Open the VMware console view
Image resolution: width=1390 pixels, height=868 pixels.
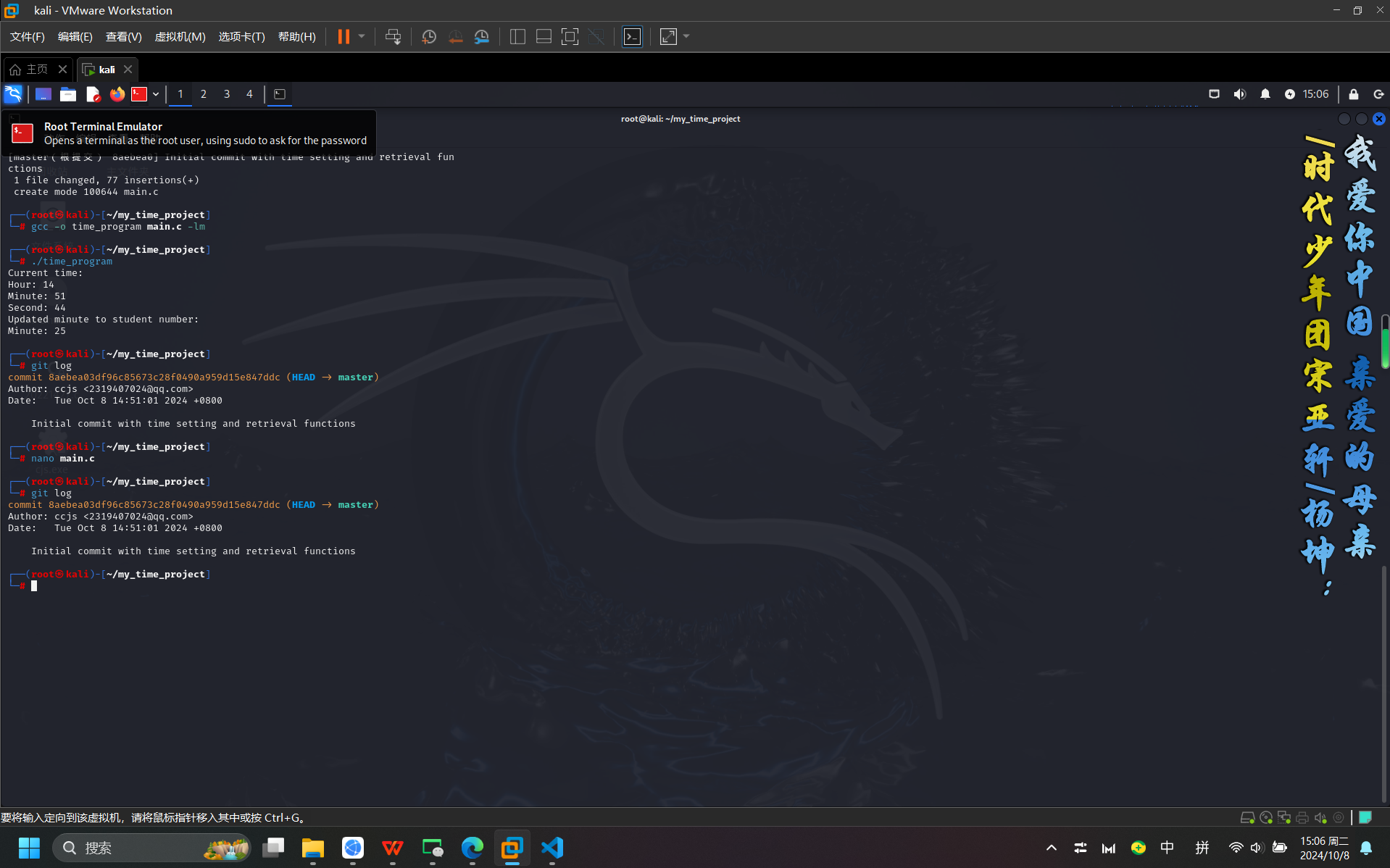click(632, 36)
